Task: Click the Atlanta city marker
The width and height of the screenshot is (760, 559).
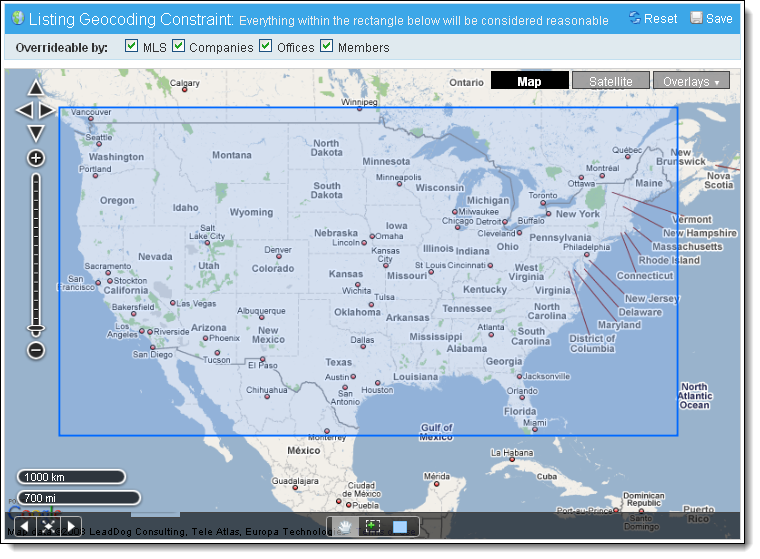Action: [x=491, y=335]
